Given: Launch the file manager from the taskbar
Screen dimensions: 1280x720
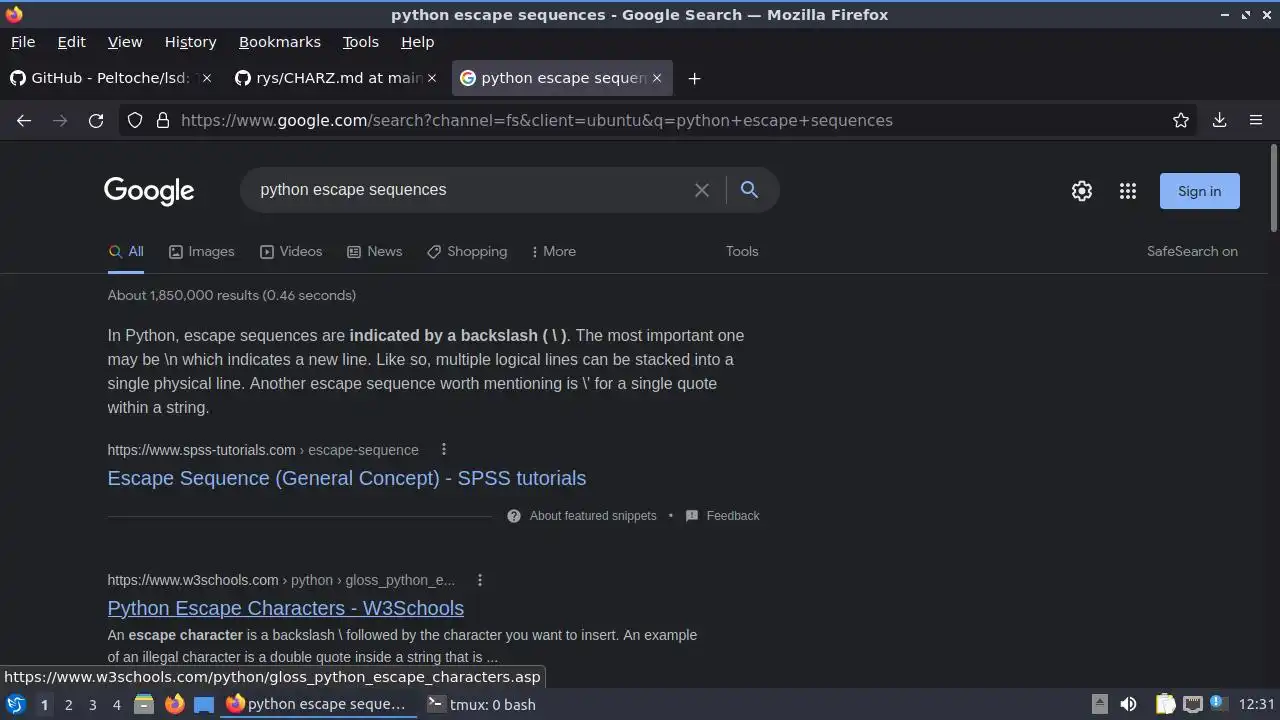Looking at the screenshot, I should [x=144, y=704].
